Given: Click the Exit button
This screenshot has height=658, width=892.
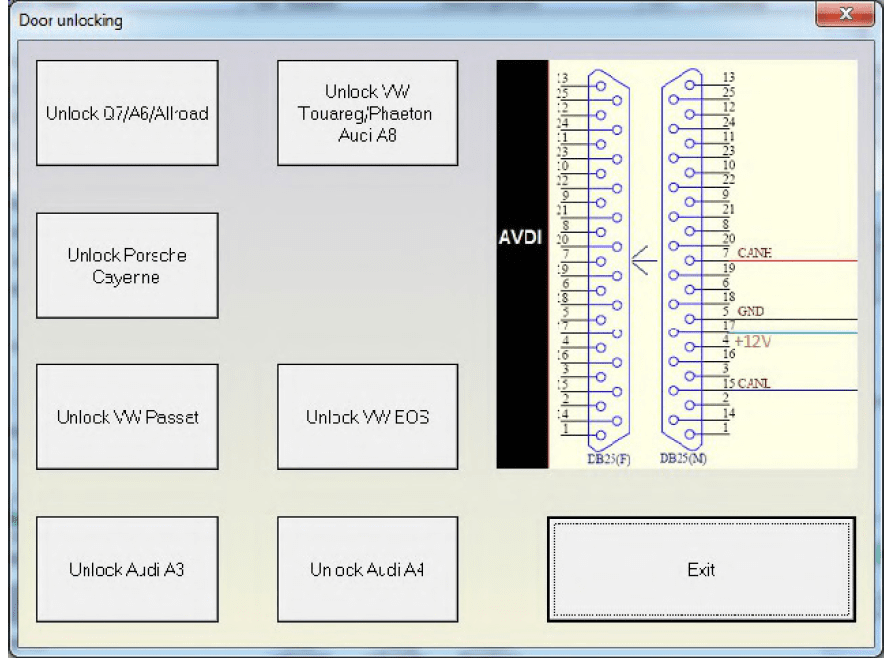Looking at the screenshot, I should [x=701, y=569].
